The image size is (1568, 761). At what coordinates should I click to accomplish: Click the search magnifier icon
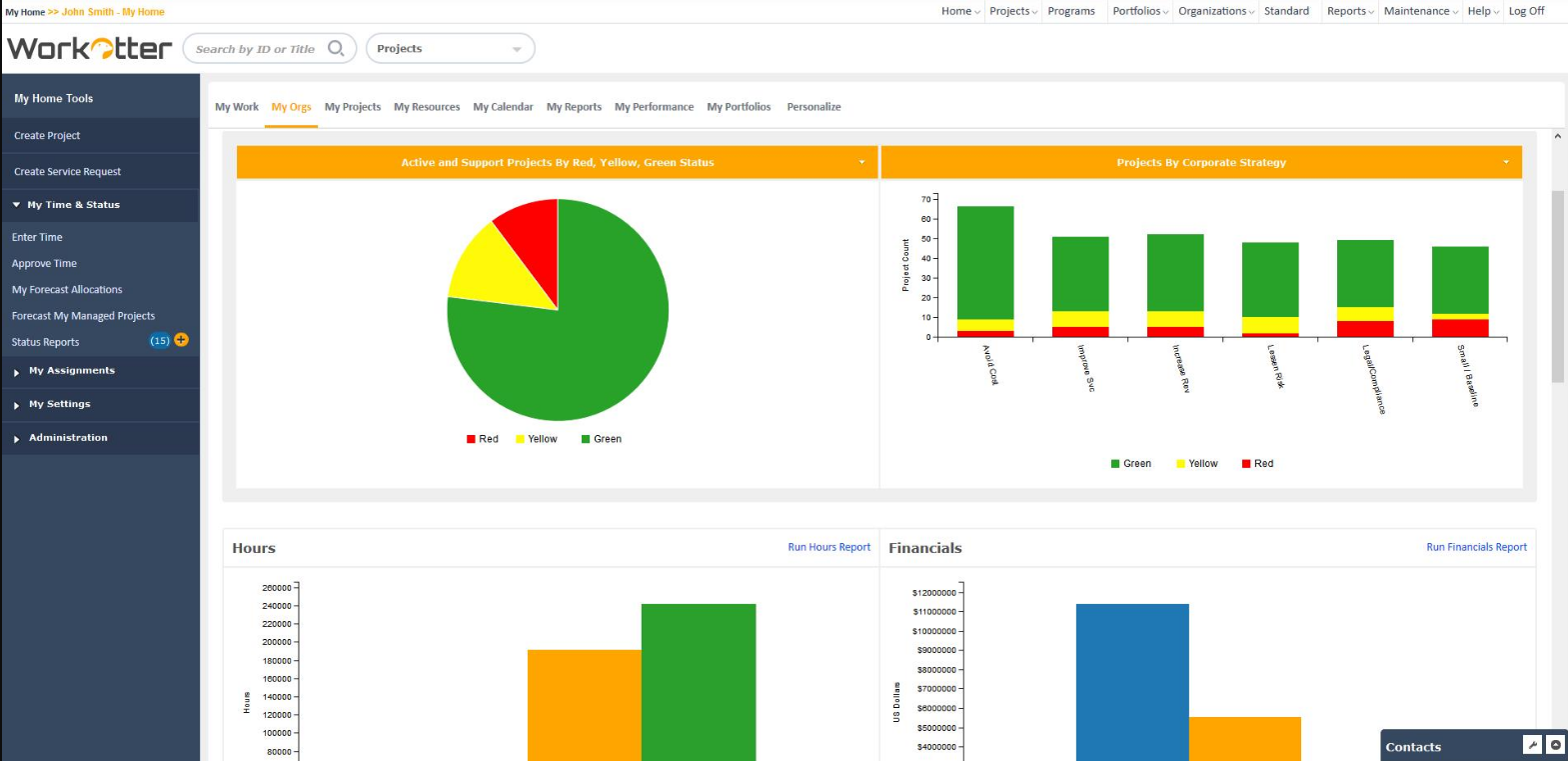tap(336, 48)
